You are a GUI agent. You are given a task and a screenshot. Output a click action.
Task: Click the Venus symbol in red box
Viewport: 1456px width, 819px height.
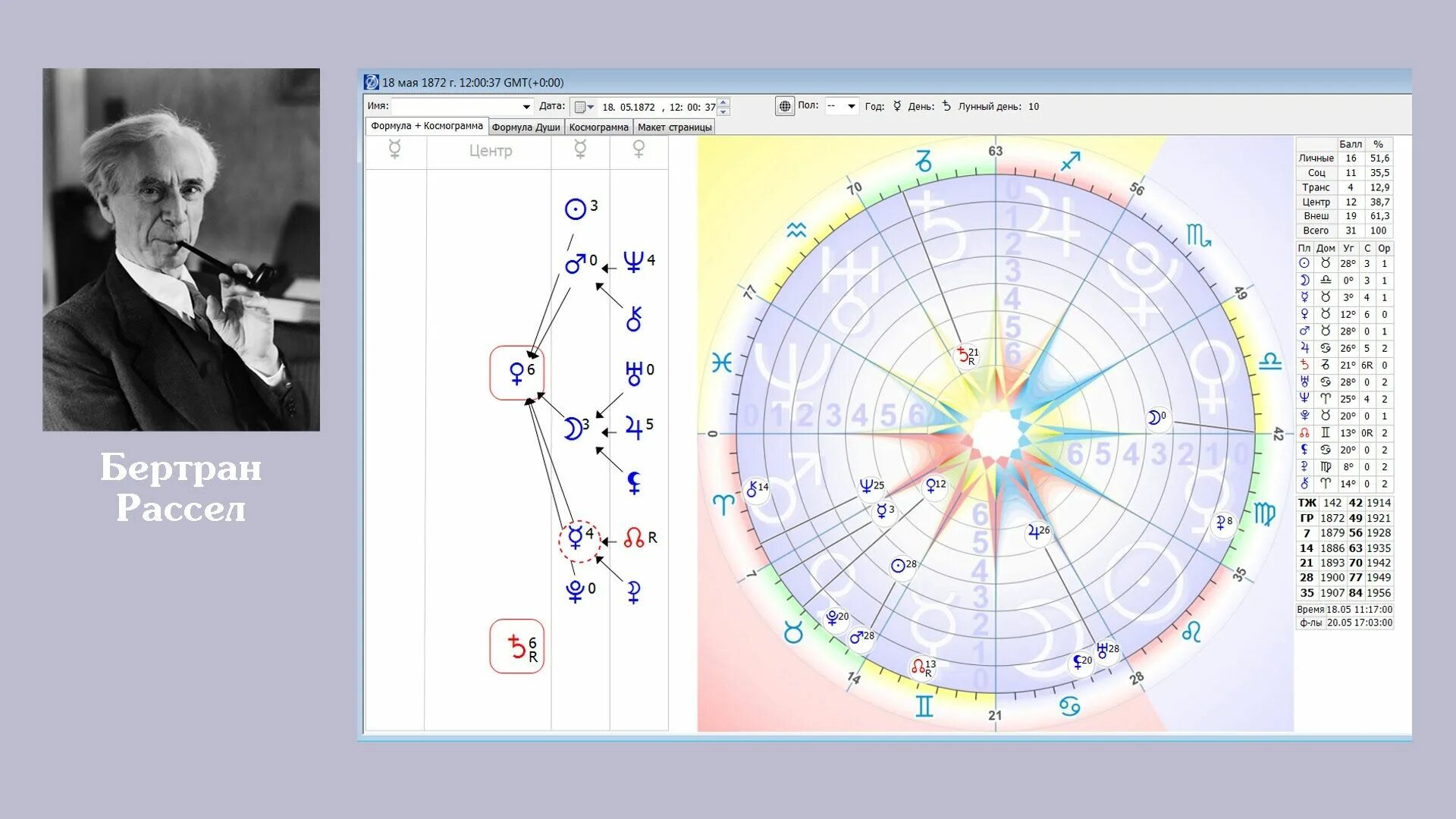tap(516, 372)
